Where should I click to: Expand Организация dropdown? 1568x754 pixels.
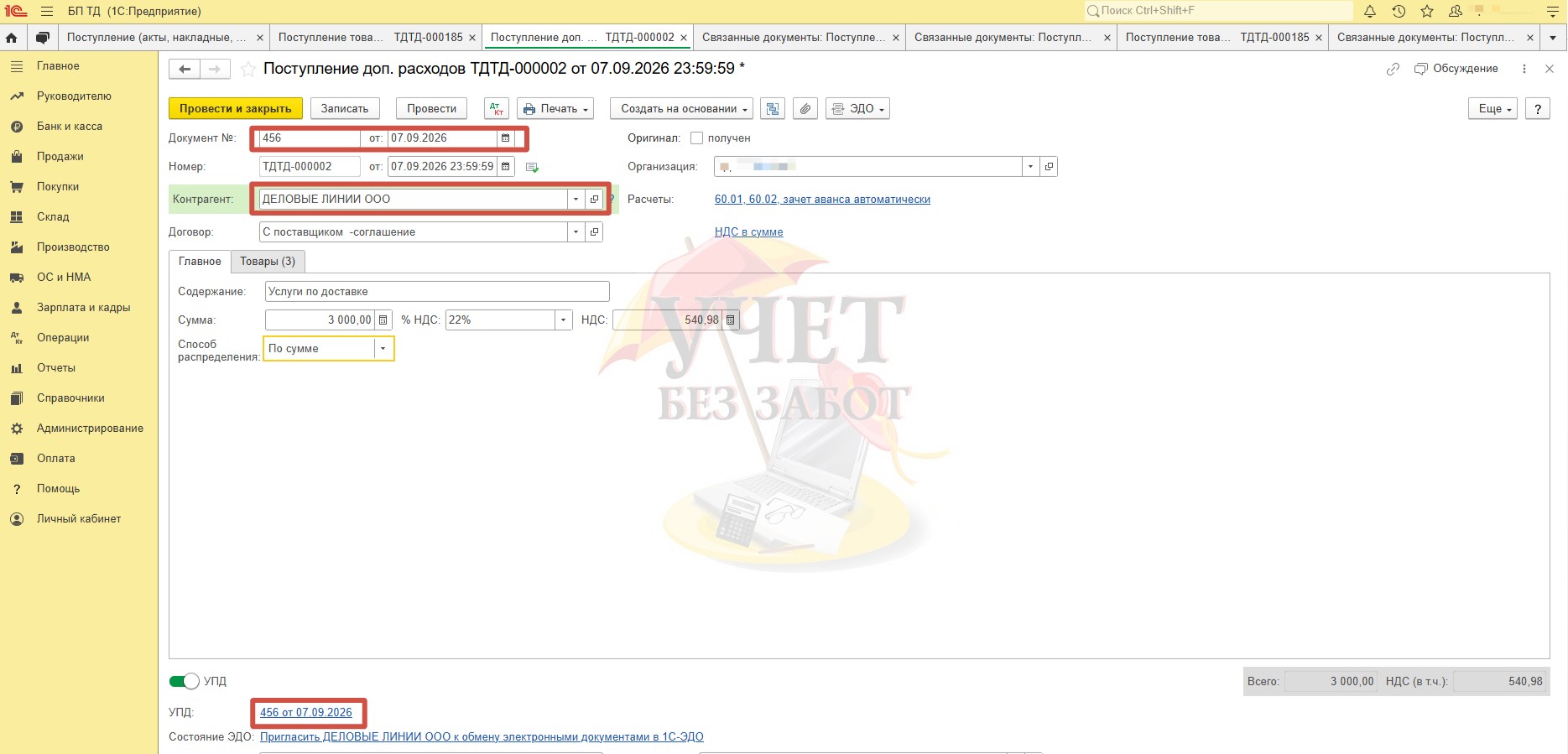1030,167
